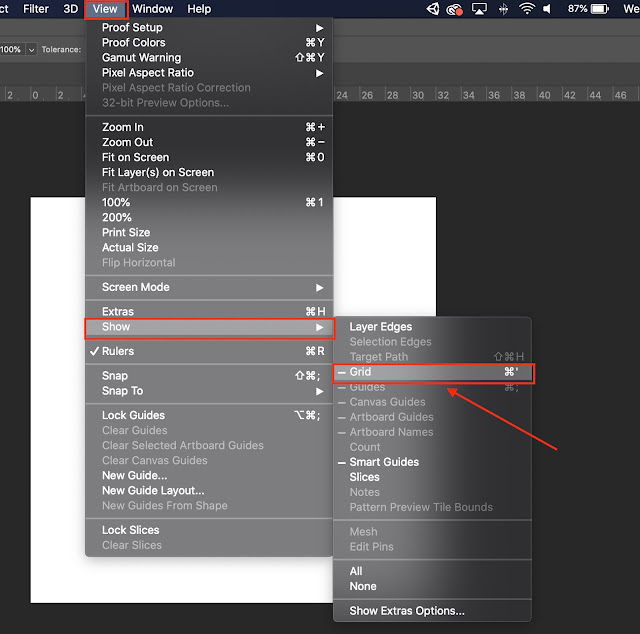Open the Creative Cloud menu bar icon
This screenshot has width=640, height=634.
(454, 9)
